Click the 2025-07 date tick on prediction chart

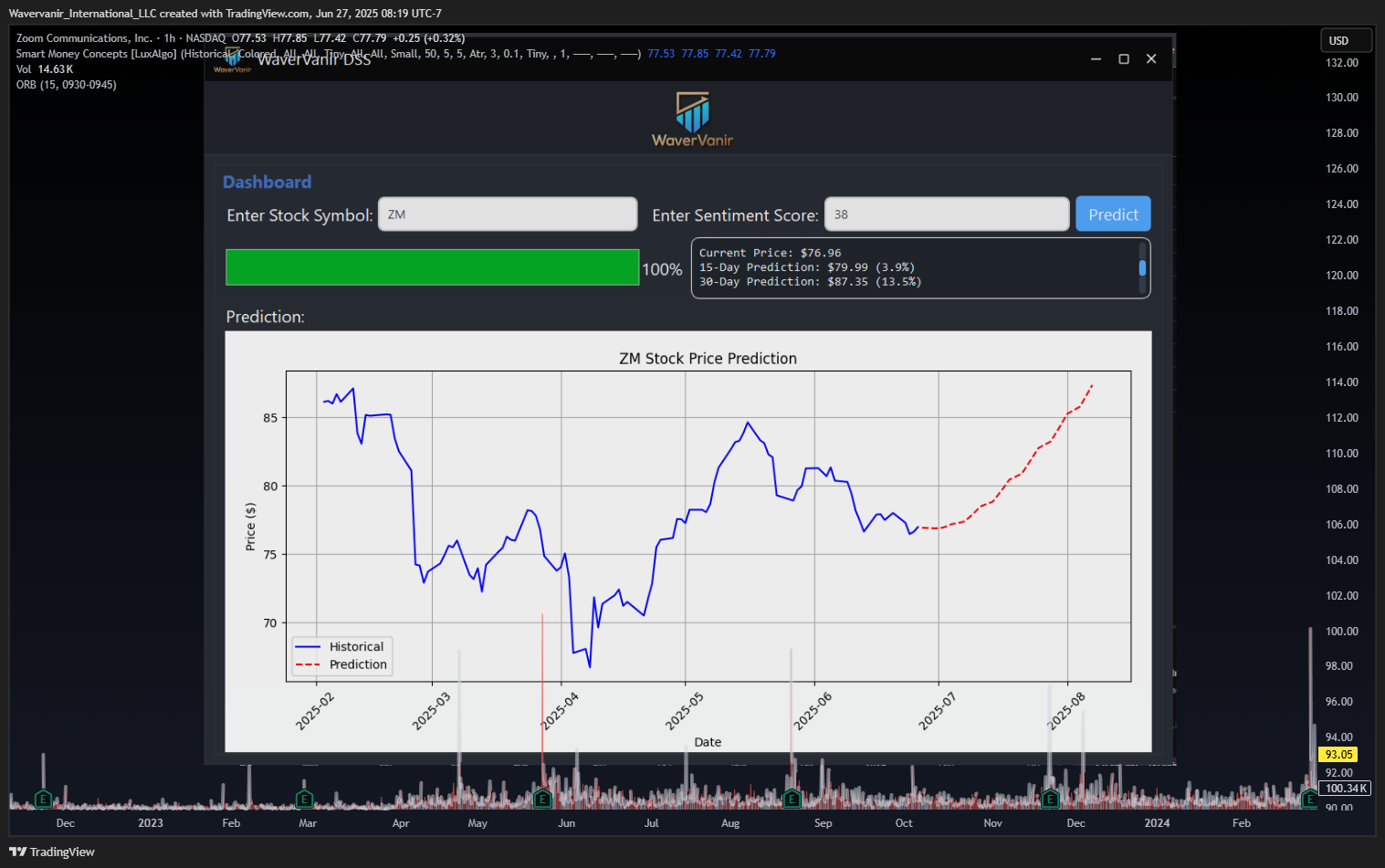[937, 711]
